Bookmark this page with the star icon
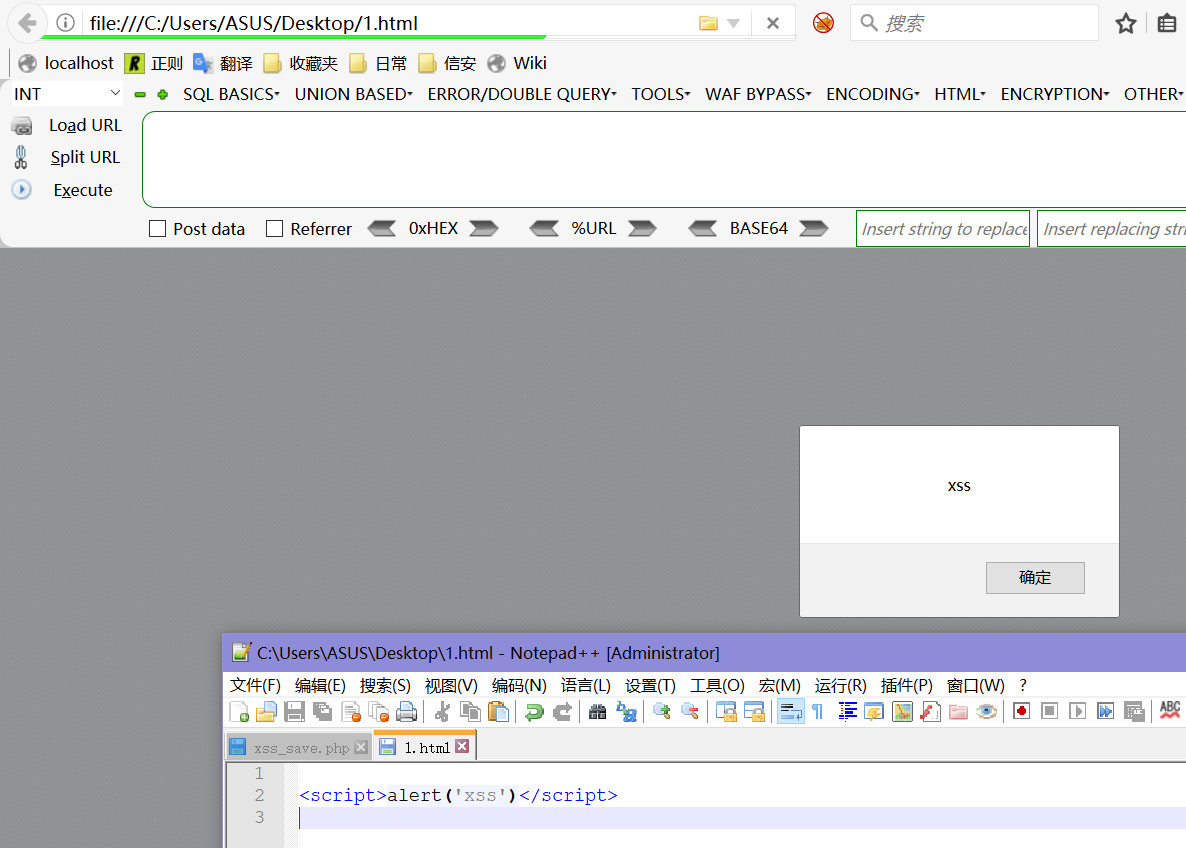Screen dimensions: 1186x848 pos(1125,23)
